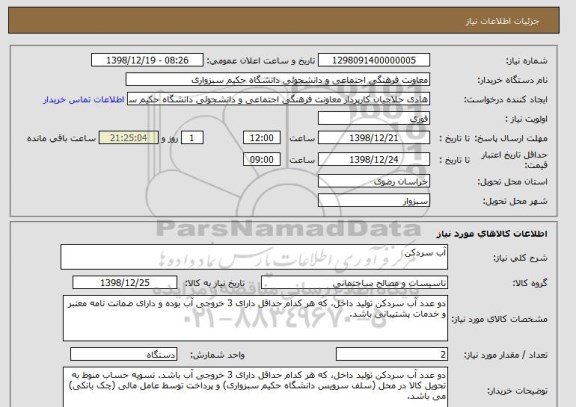
Task: Click the need date field 1398/12/25
Action: pyautogui.click(x=125, y=283)
